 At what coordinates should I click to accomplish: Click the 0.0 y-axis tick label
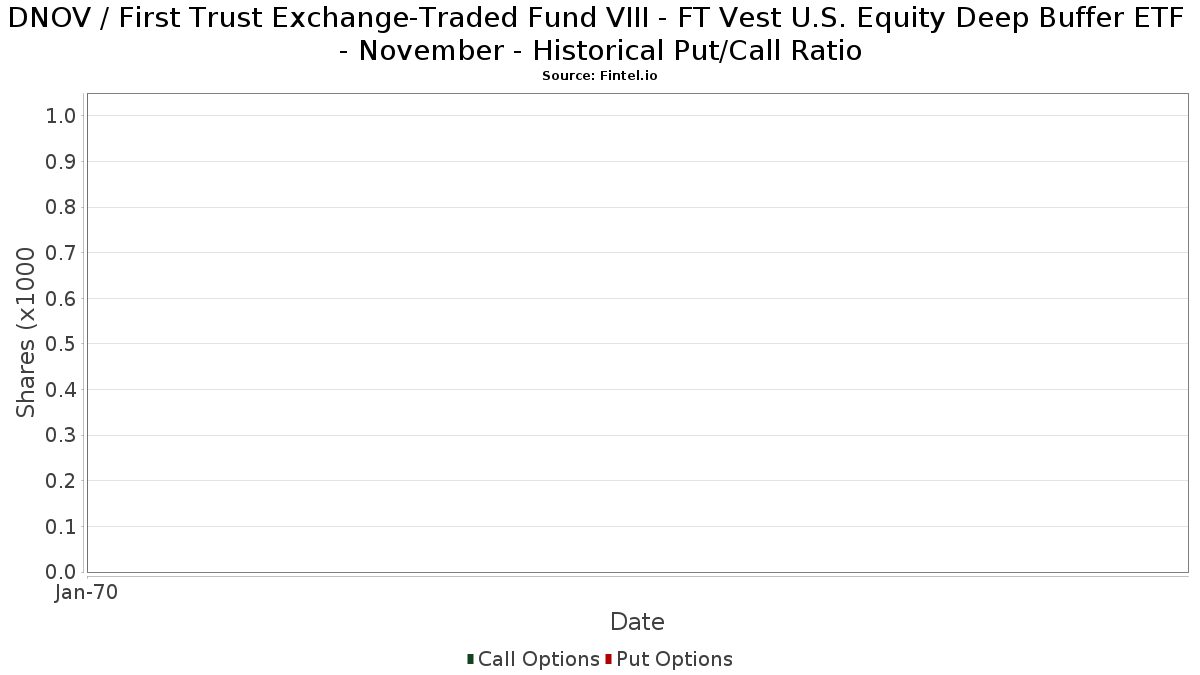point(61,572)
